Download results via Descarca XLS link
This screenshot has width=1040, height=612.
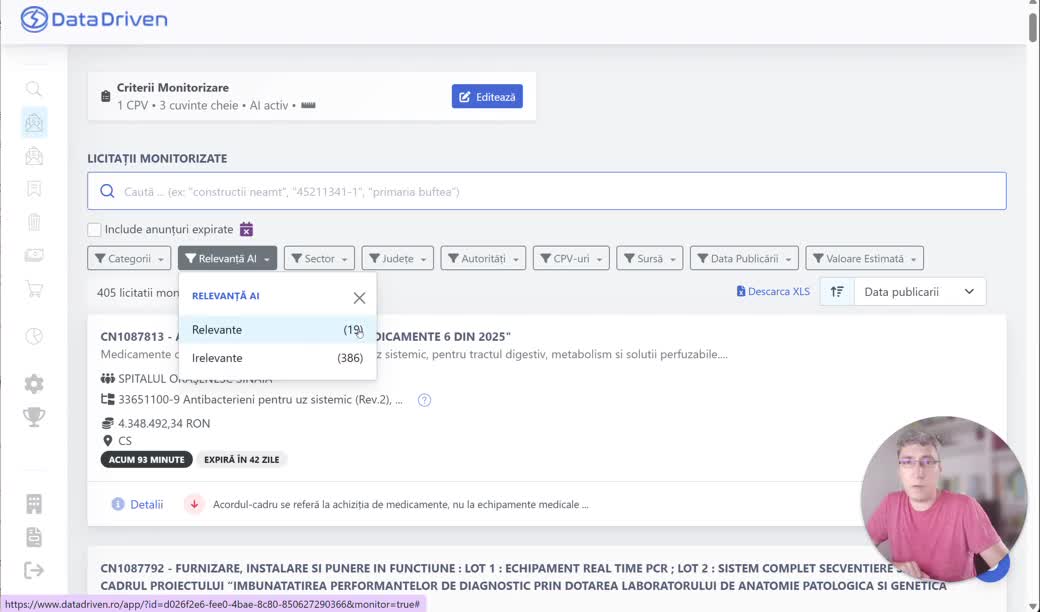point(773,292)
